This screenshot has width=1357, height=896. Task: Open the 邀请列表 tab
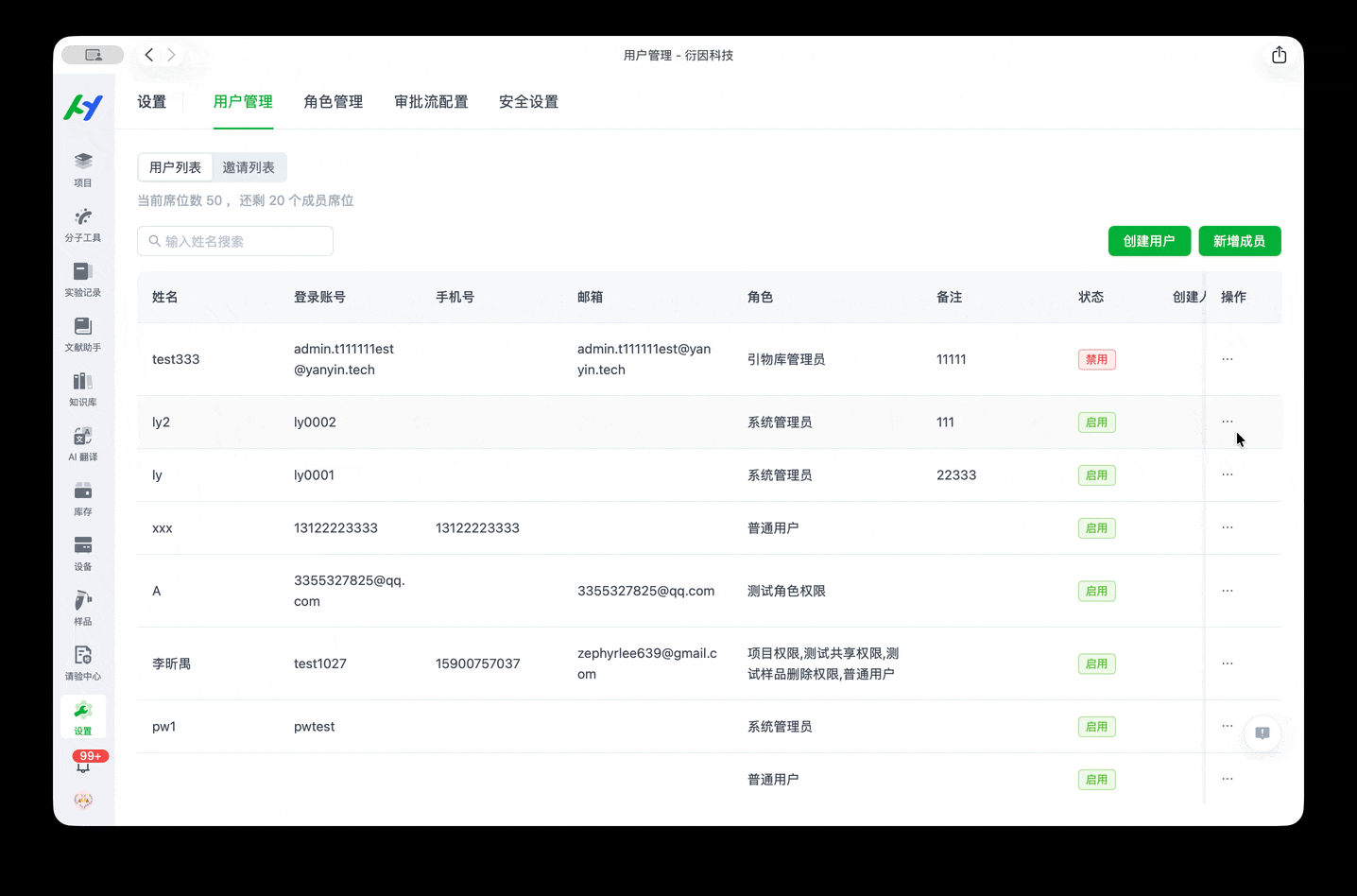(x=249, y=167)
